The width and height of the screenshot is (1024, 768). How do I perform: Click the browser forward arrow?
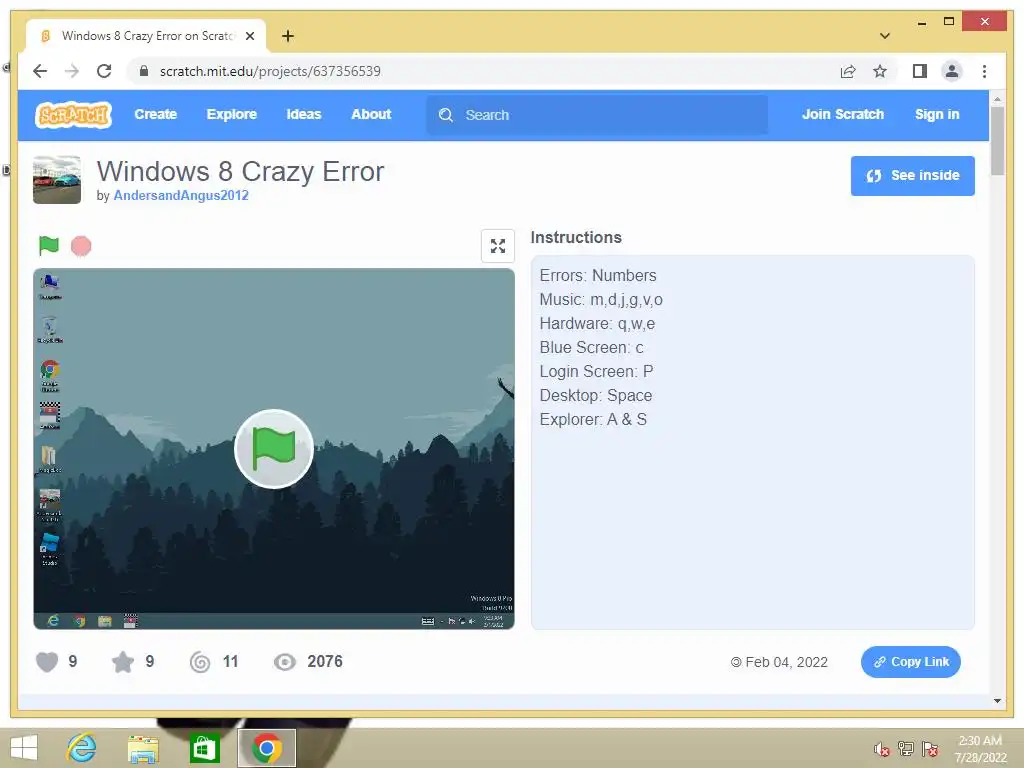72,71
